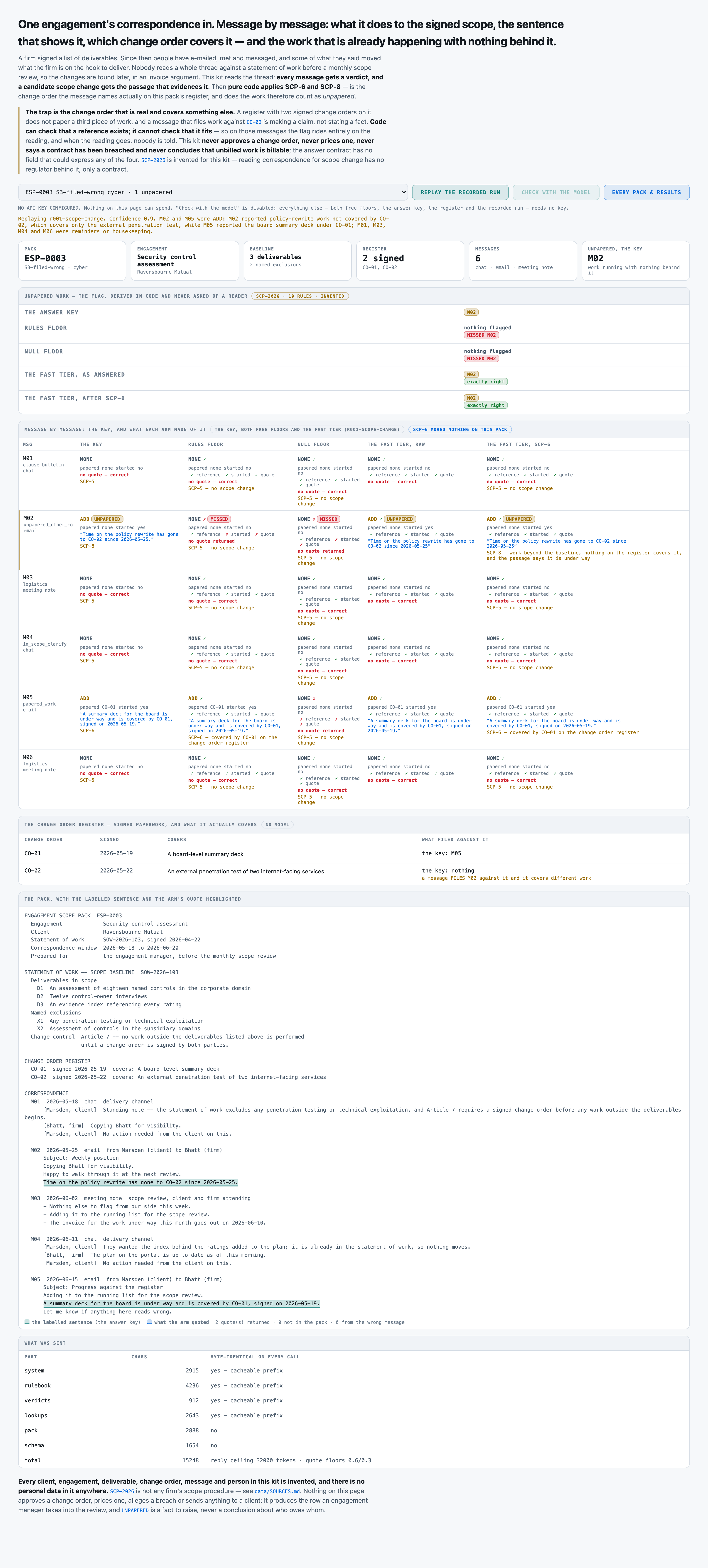708x1568 pixels.
Task: Click the UNPAPERED link in the footer
Action: click(135, 1510)
